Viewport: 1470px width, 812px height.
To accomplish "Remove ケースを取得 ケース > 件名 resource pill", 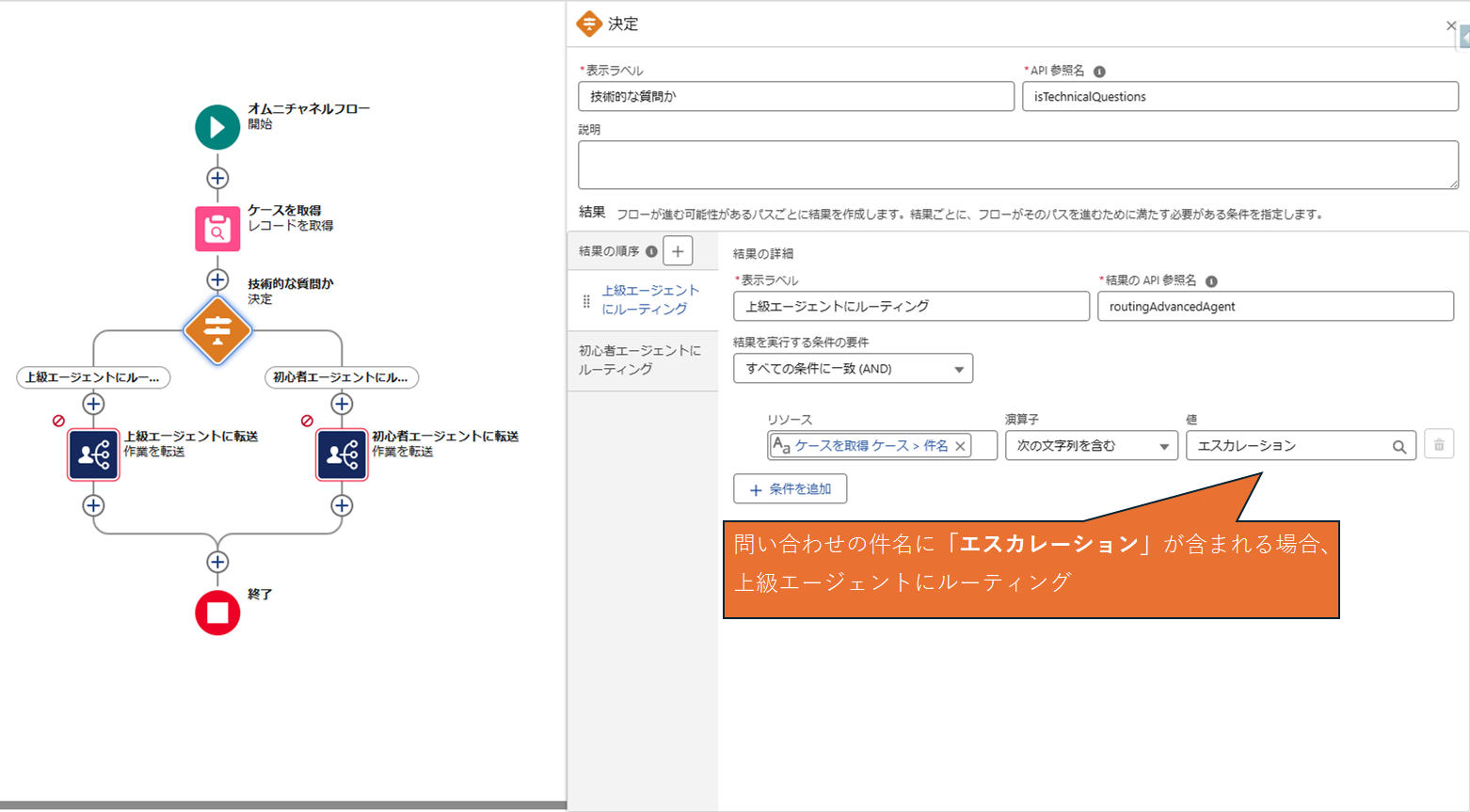I will pyautogui.click(x=960, y=446).
